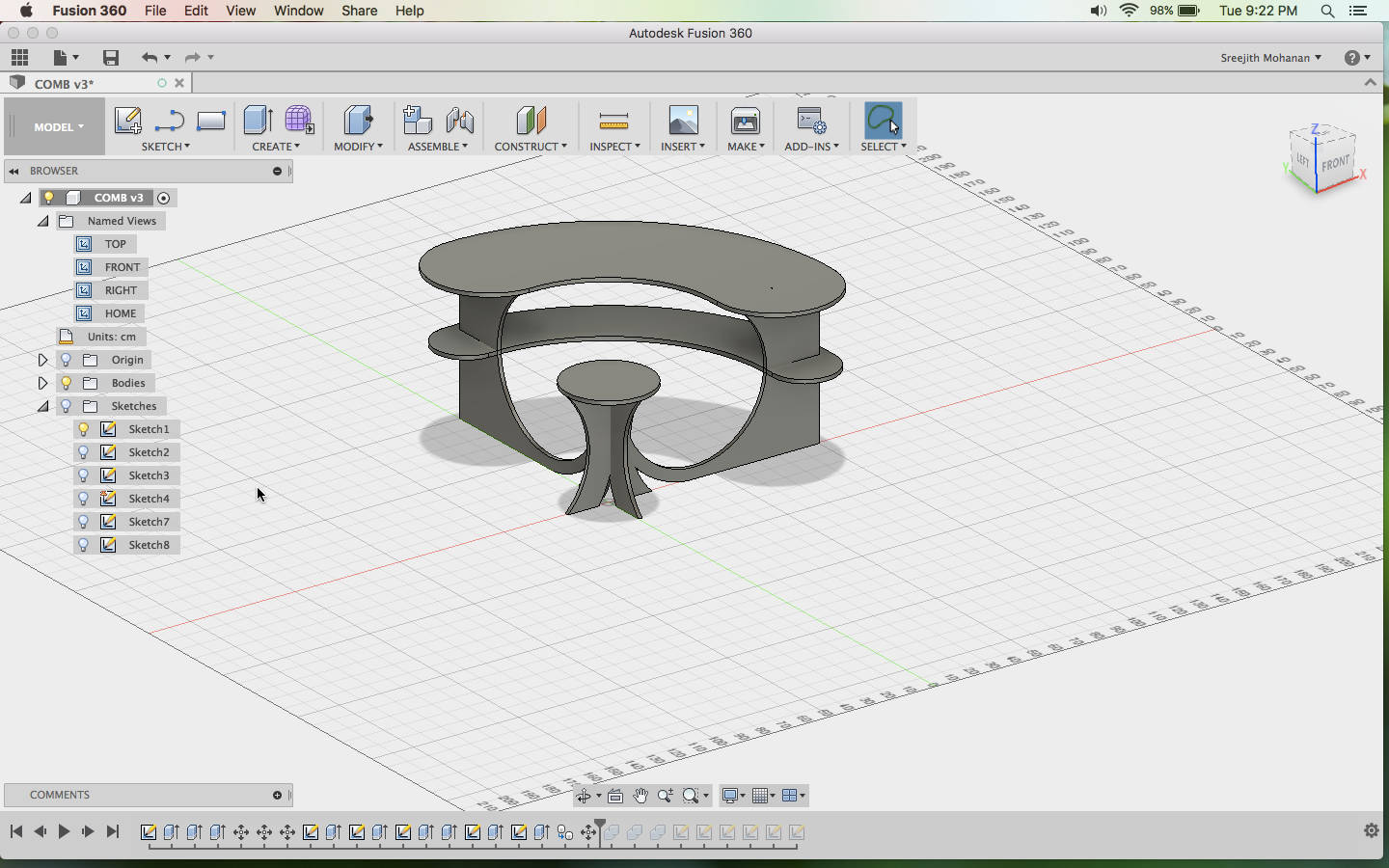The height and width of the screenshot is (868, 1389).
Task: Open the CREATE dropdown menu
Action: [x=276, y=147]
